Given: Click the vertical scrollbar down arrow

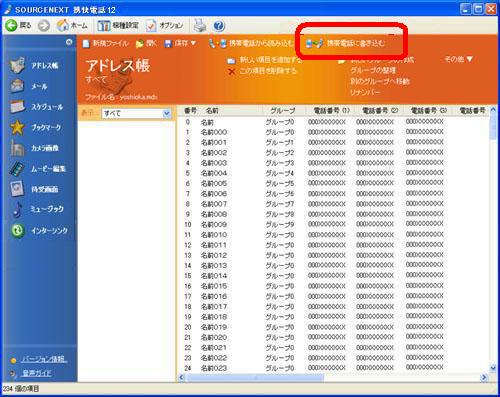Looking at the screenshot, I should [x=493, y=368].
